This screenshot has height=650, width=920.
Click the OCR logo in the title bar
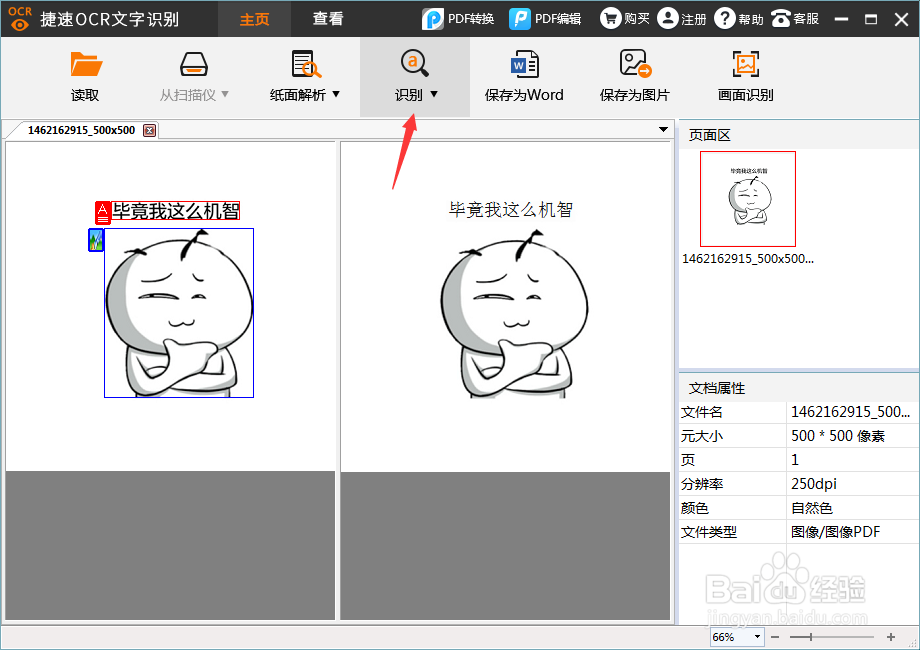(x=18, y=17)
